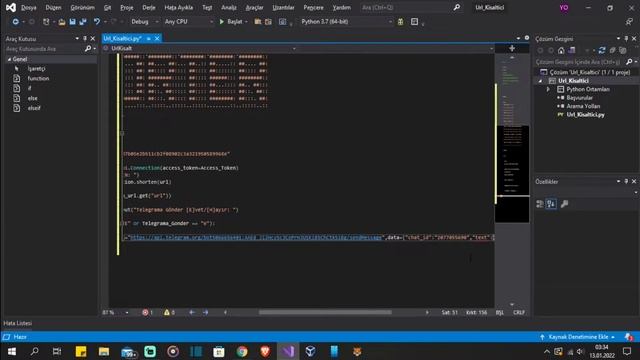Click the Save toolbar icon

[72, 22]
